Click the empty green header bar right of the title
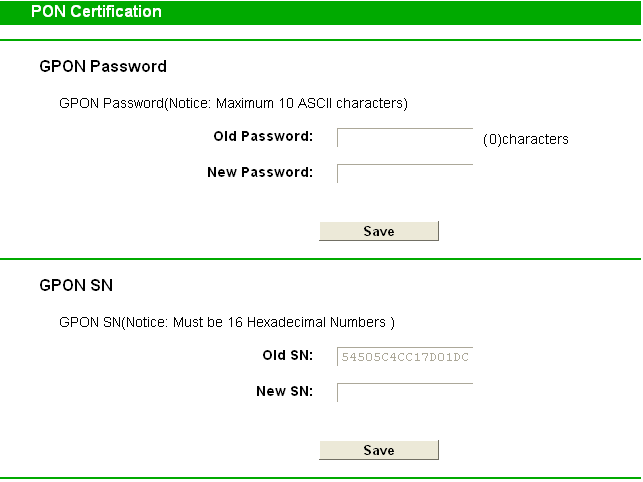The image size is (643, 482). 400,12
